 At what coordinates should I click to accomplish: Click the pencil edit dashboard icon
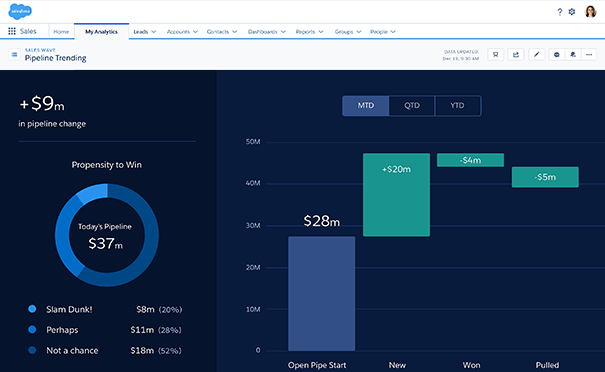(x=536, y=54)
